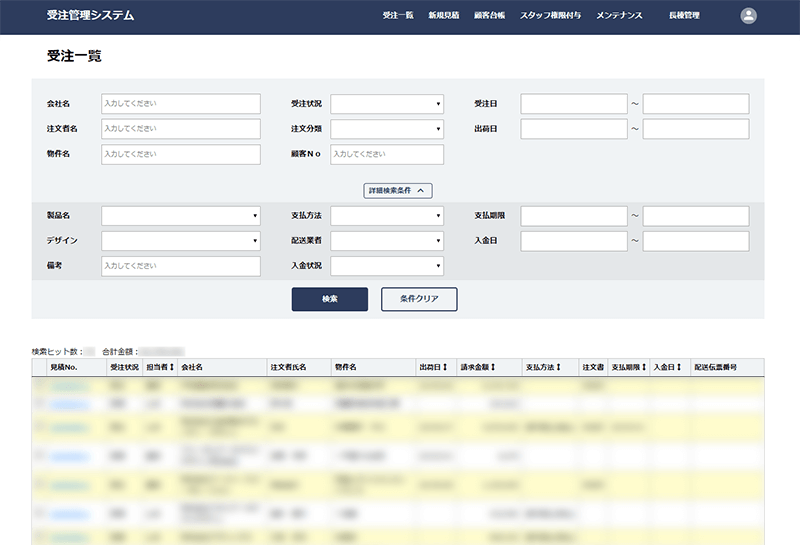Screen dimensions: 800x545
Task: Open the 受注状況 dropdown
Action: [x=386, y=104]
